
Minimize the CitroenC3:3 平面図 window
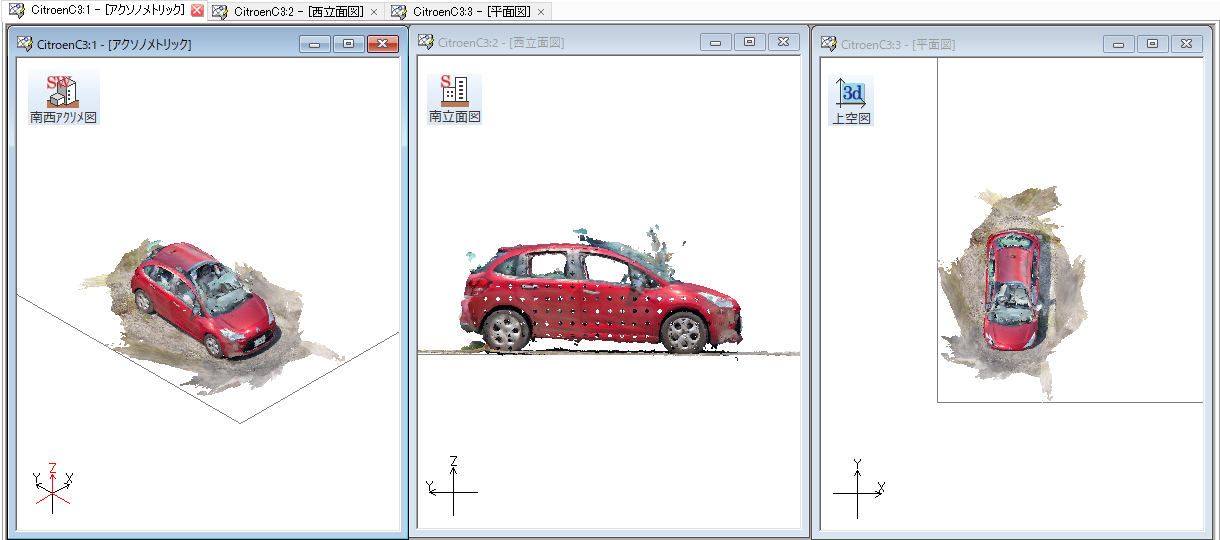coord(1119,44)
